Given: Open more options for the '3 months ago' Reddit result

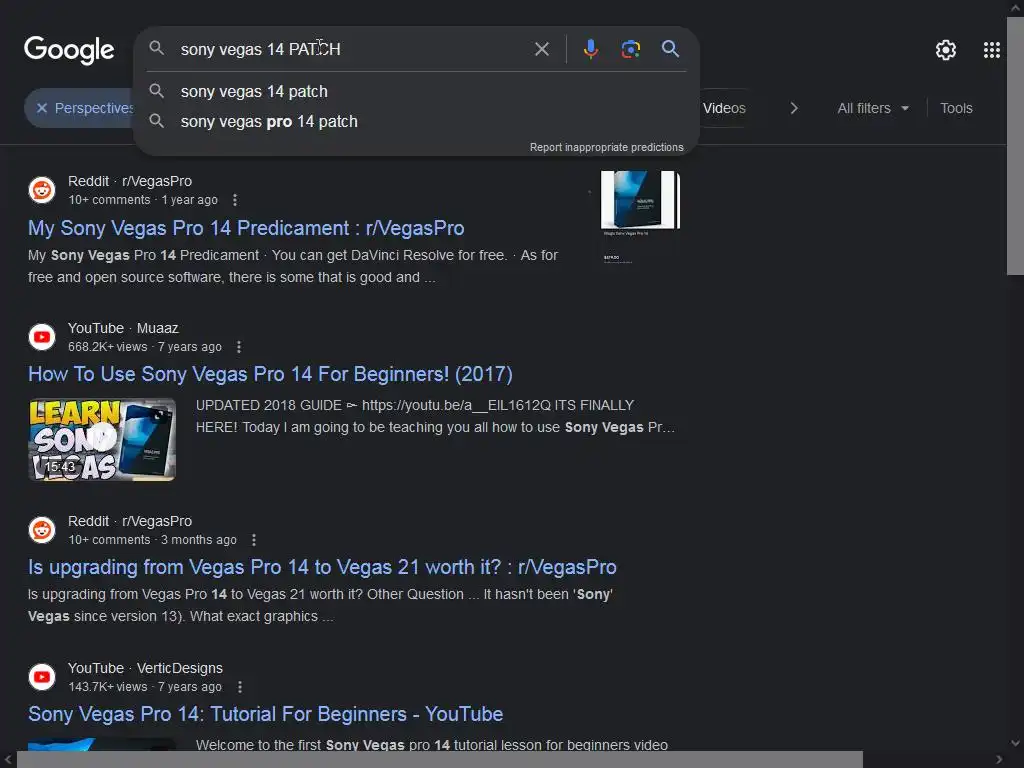Looking at the screenshot, I should pos(254,540).
